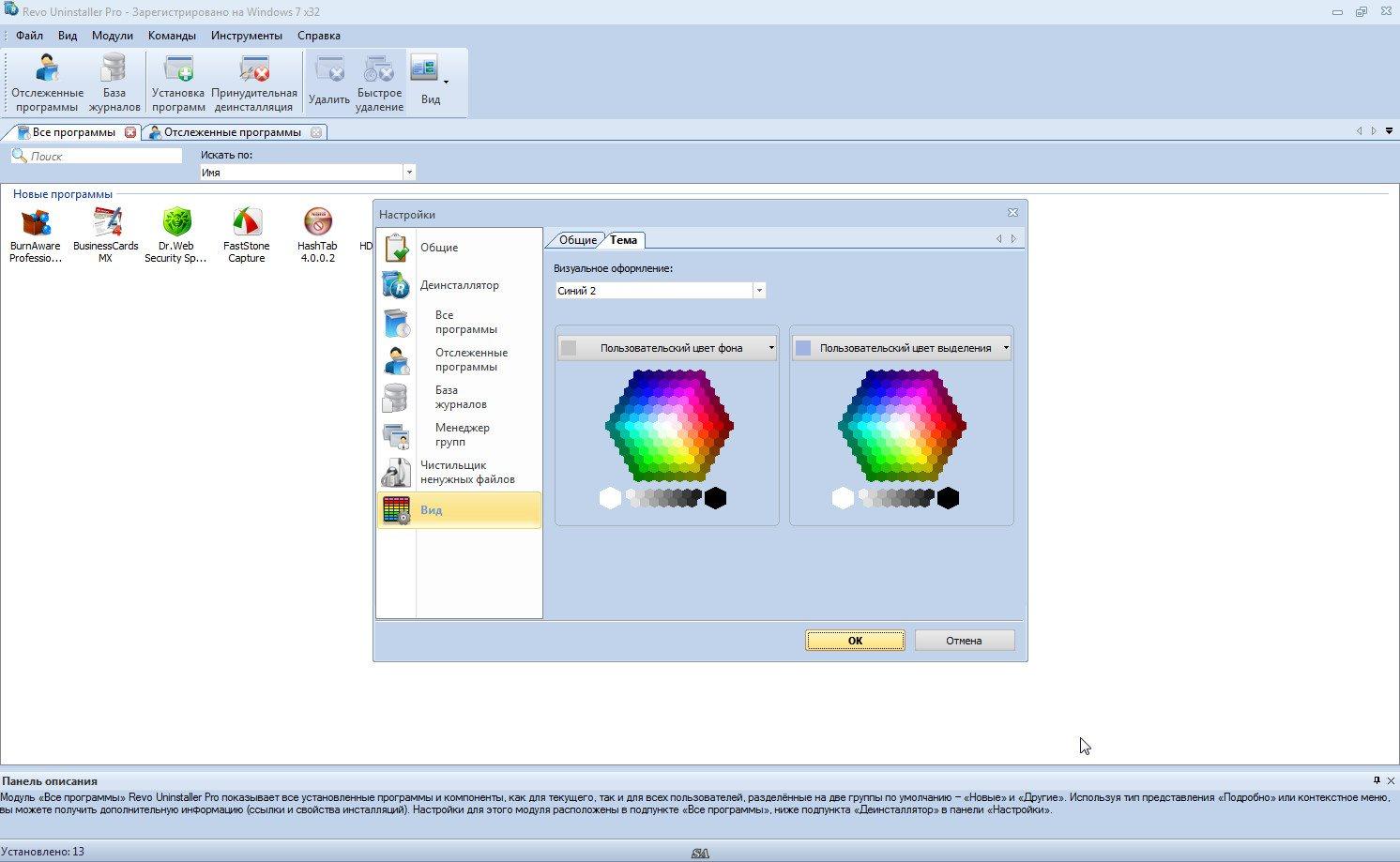Screen dimensions: 1400x862
Task: Open the Инструменты menu
Action: point(247,36)
